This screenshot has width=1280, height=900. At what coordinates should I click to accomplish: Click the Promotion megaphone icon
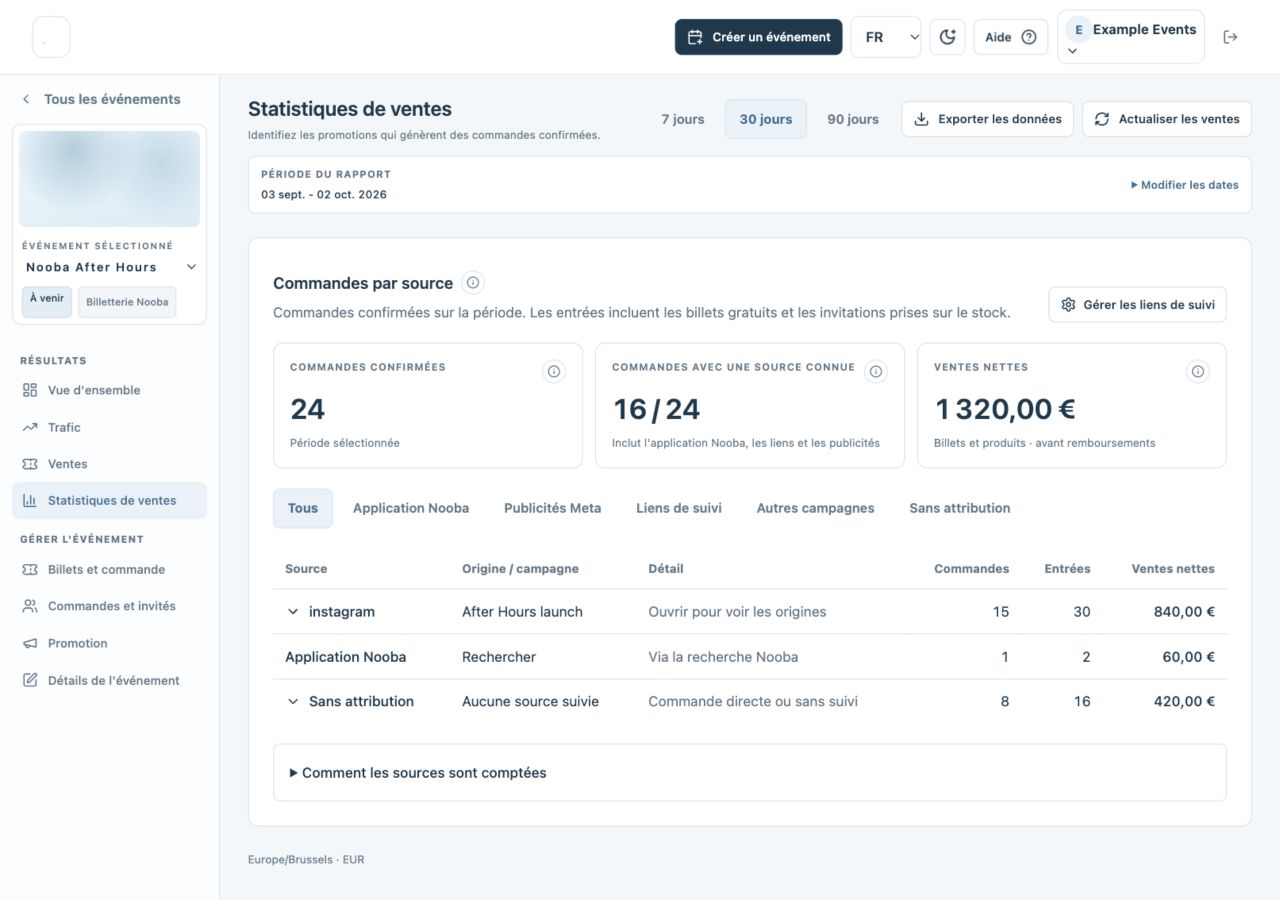coord(30,643)
